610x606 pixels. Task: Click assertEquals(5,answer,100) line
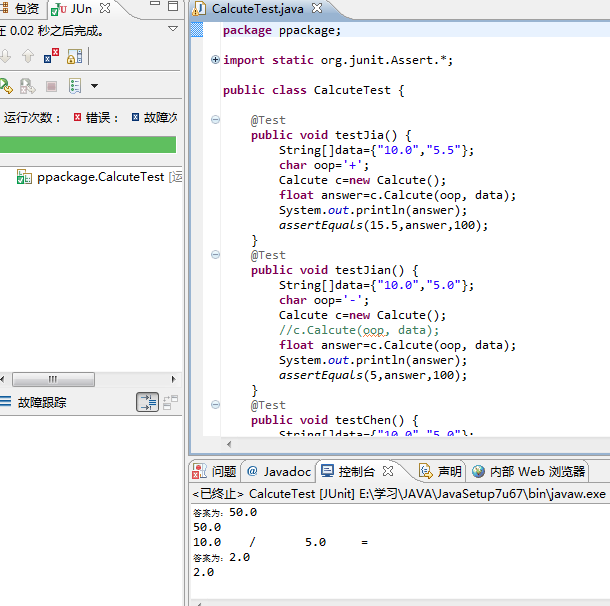pos(373,375)
